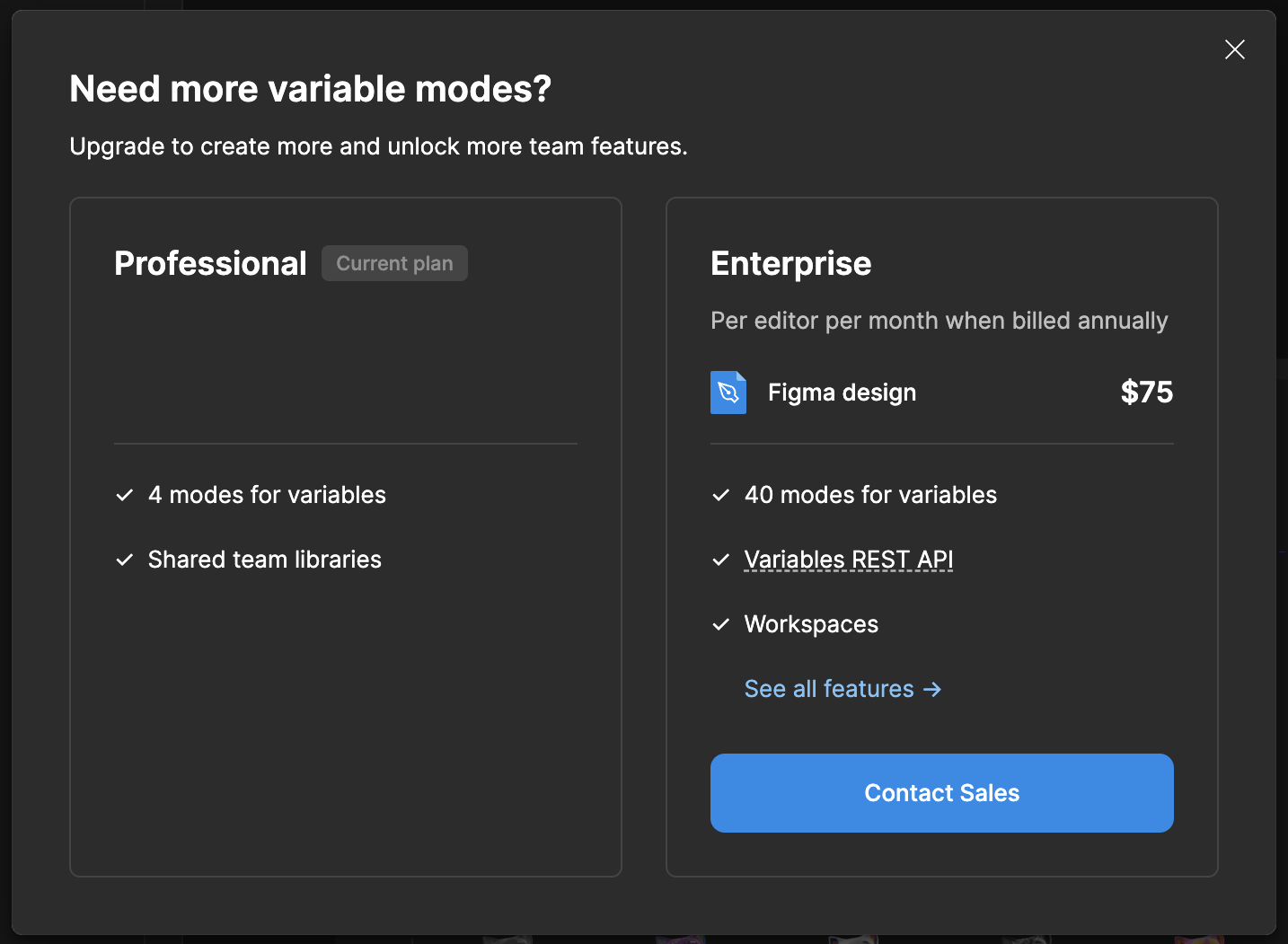Screen dimensions: 1288x944
Task: Click the checkmark beside "40 modes for variables"
Action: 720,495
